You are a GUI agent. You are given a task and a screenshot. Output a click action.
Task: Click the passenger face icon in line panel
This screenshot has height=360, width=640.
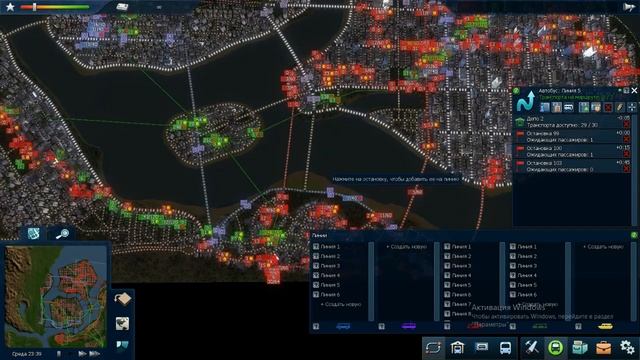(596, 107)
